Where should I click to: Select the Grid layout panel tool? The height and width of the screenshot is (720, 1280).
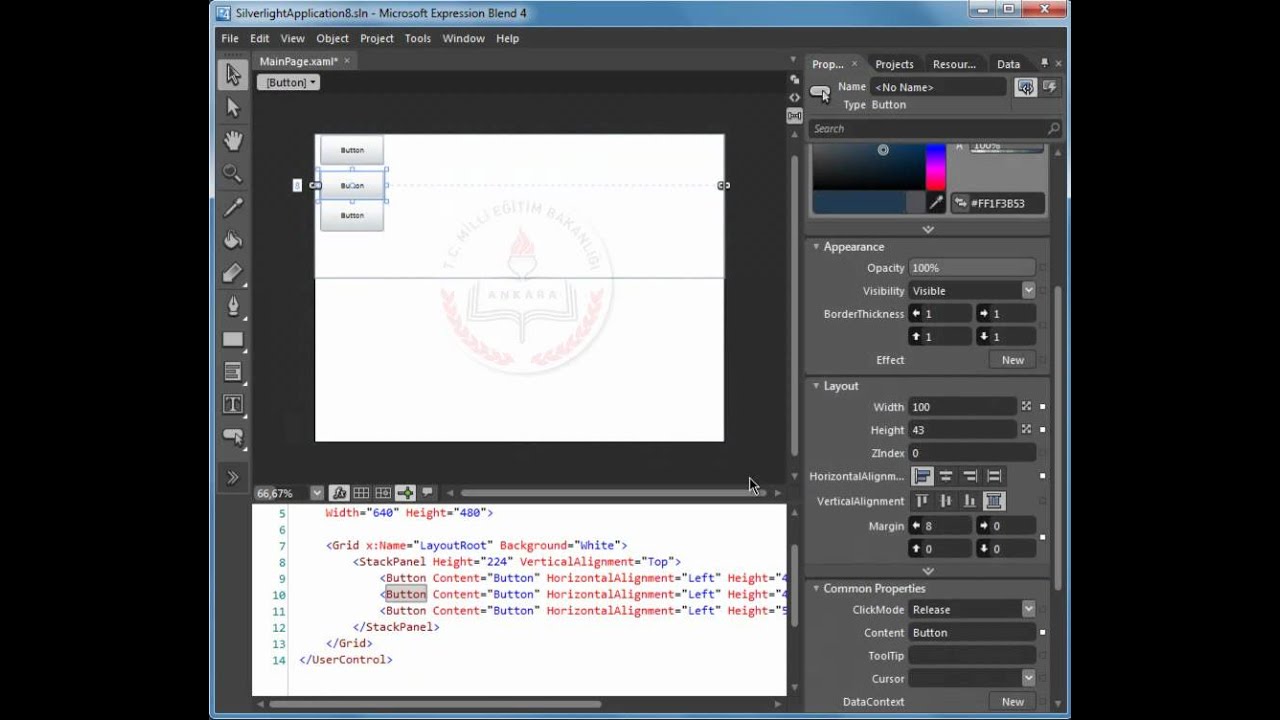[233, 372]
